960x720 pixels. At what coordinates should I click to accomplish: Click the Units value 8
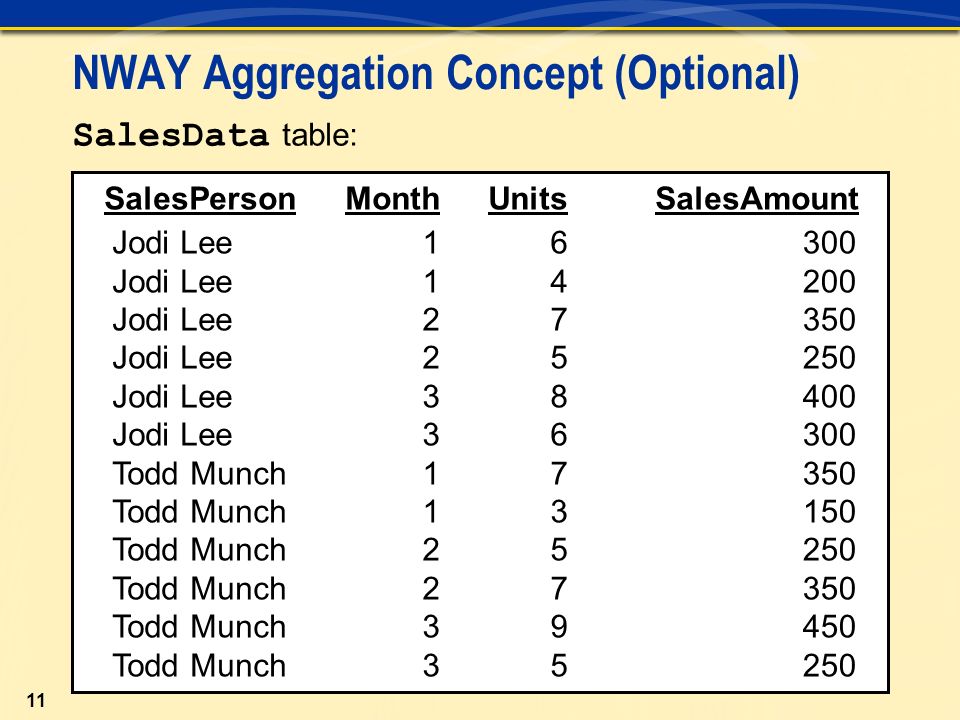(558, 397)
